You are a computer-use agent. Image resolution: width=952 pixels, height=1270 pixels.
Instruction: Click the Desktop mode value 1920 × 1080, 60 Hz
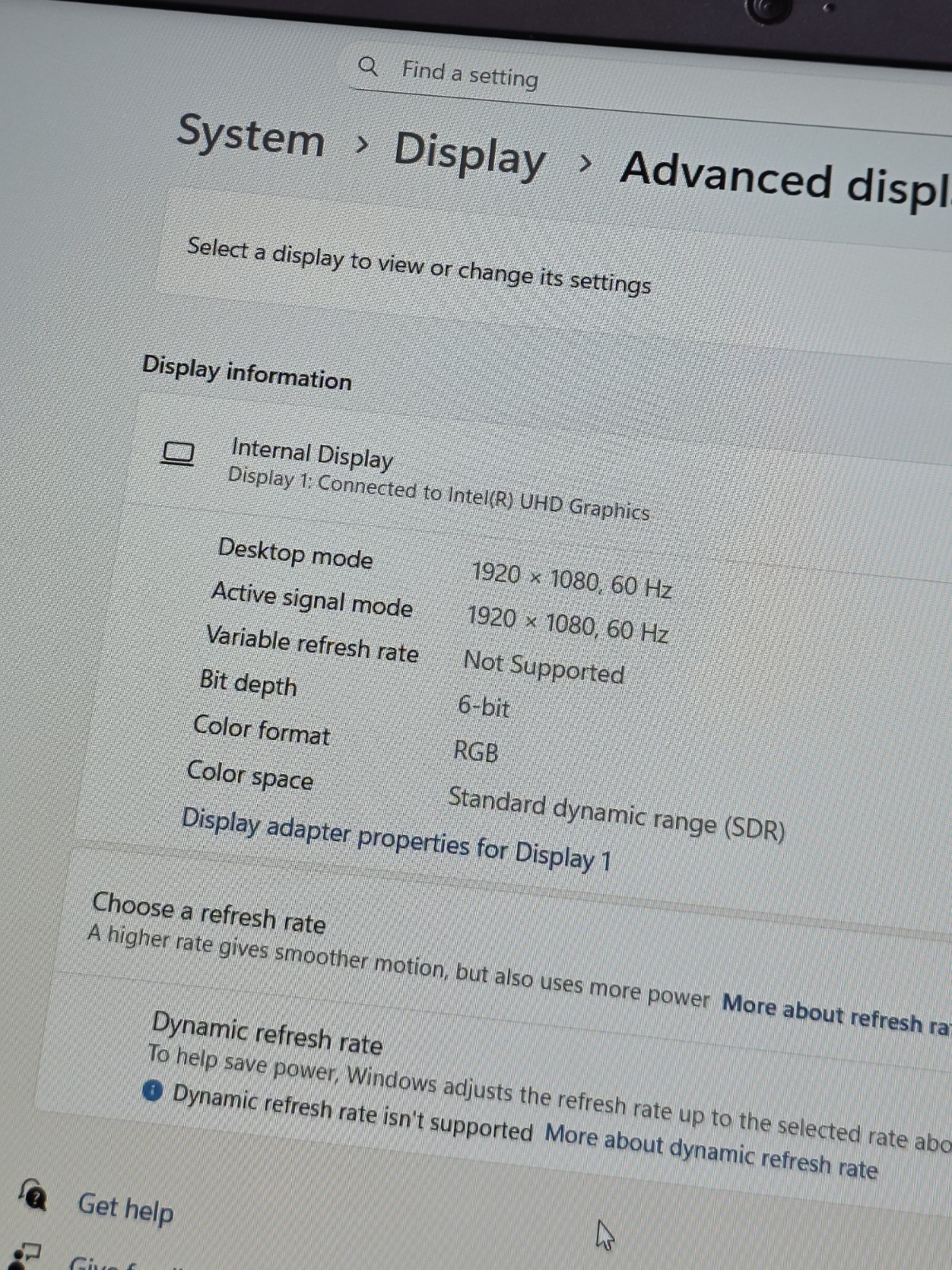[571, 580]
